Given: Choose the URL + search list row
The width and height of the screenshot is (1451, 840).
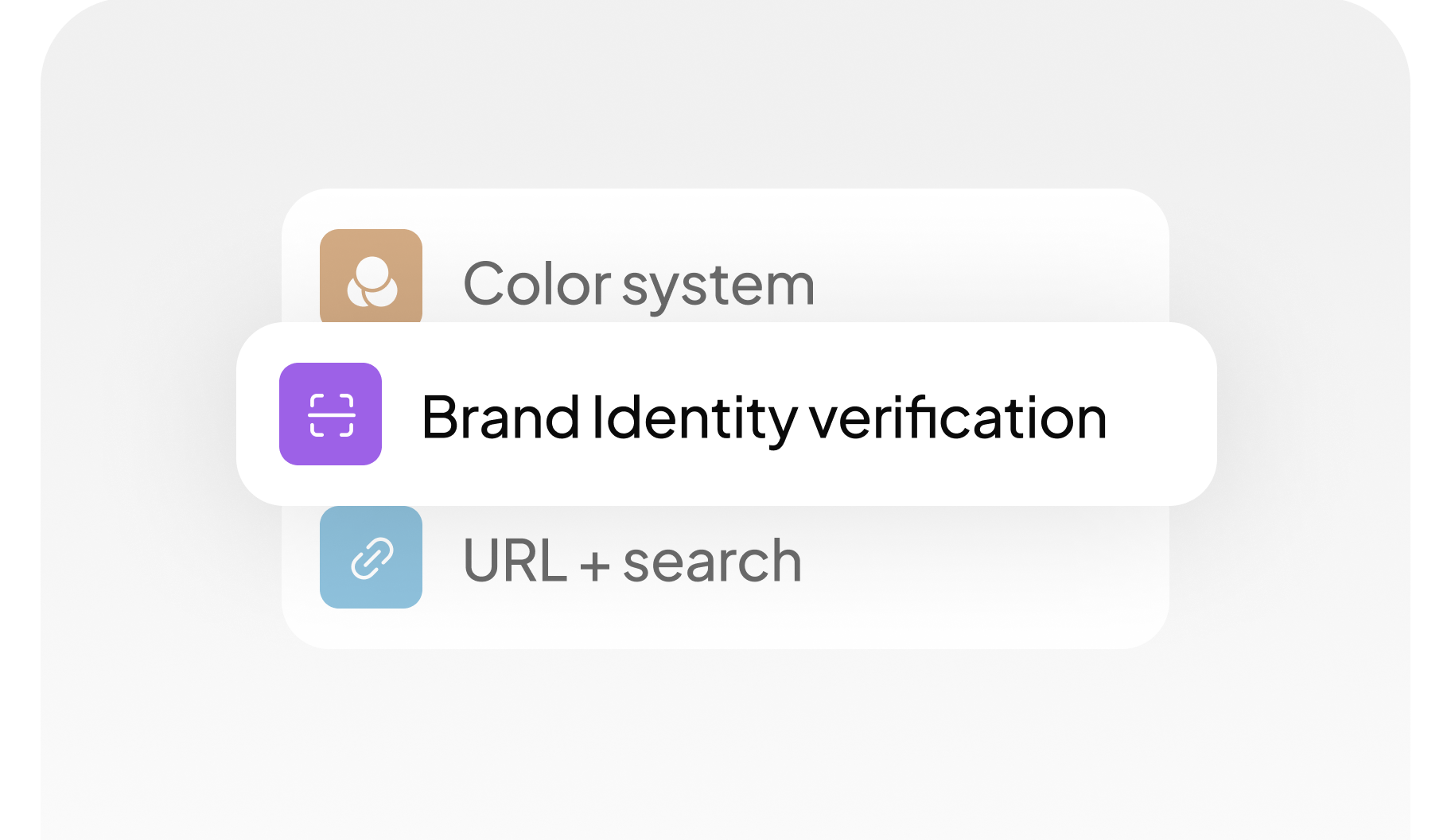Looking at the screenshot, I should pos(725,577).
